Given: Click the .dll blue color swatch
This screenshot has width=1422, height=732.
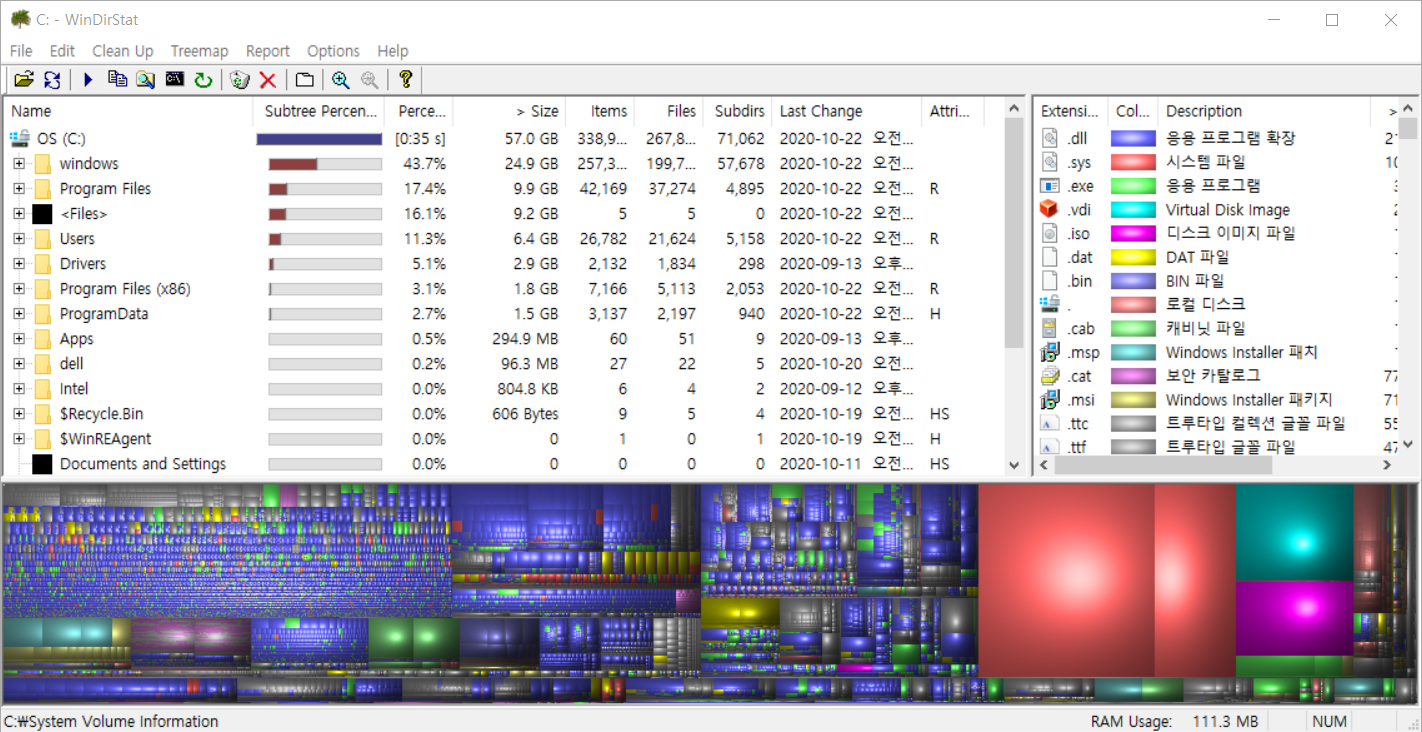Looking at the screenshot, I should [x=1133, y=138].
